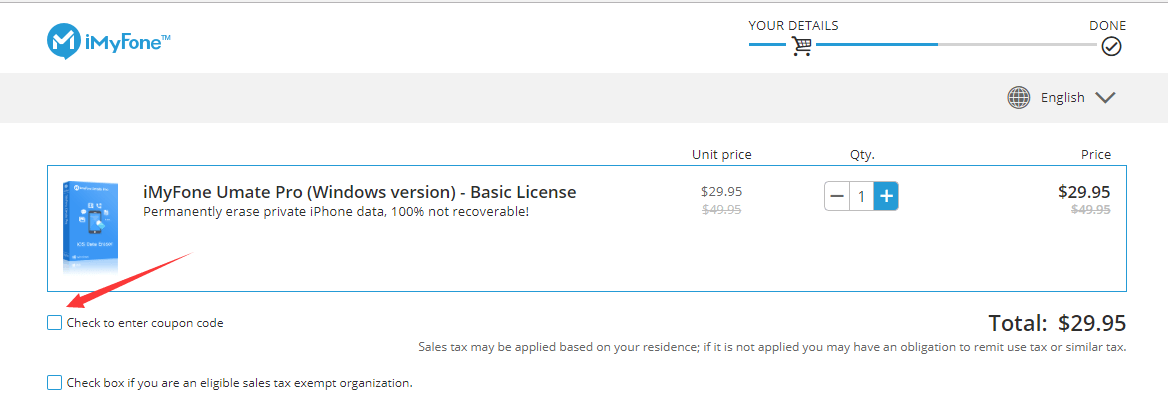1168x409 pixels.
Task: Increase quantity with the plus button
Action: tap(886, 196)
